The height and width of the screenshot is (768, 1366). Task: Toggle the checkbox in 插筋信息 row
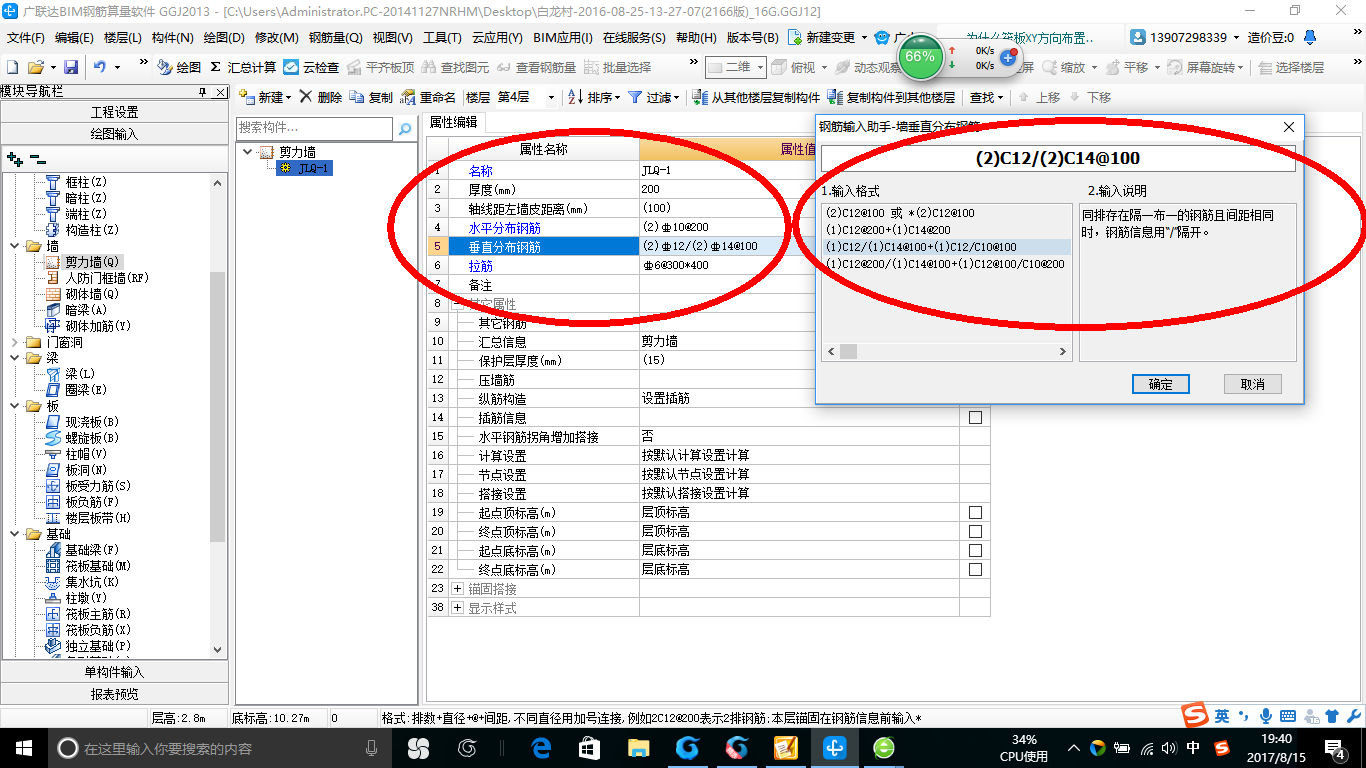click(x=975, y=417)
